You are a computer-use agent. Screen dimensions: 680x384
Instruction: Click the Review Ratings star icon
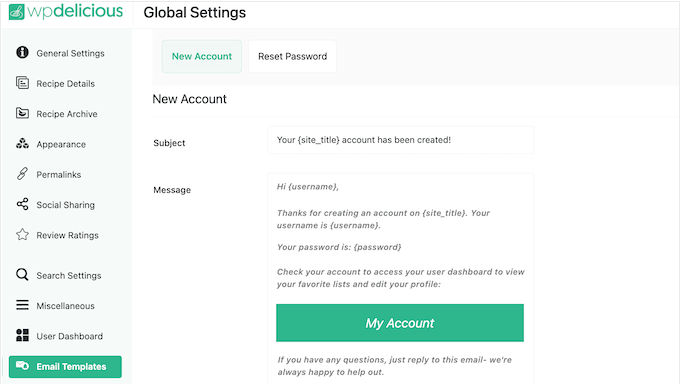click(x=22, y=234)
